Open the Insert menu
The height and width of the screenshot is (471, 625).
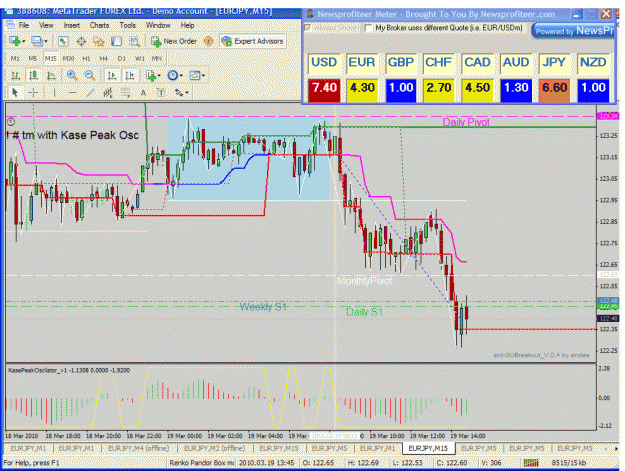[72, 25]
